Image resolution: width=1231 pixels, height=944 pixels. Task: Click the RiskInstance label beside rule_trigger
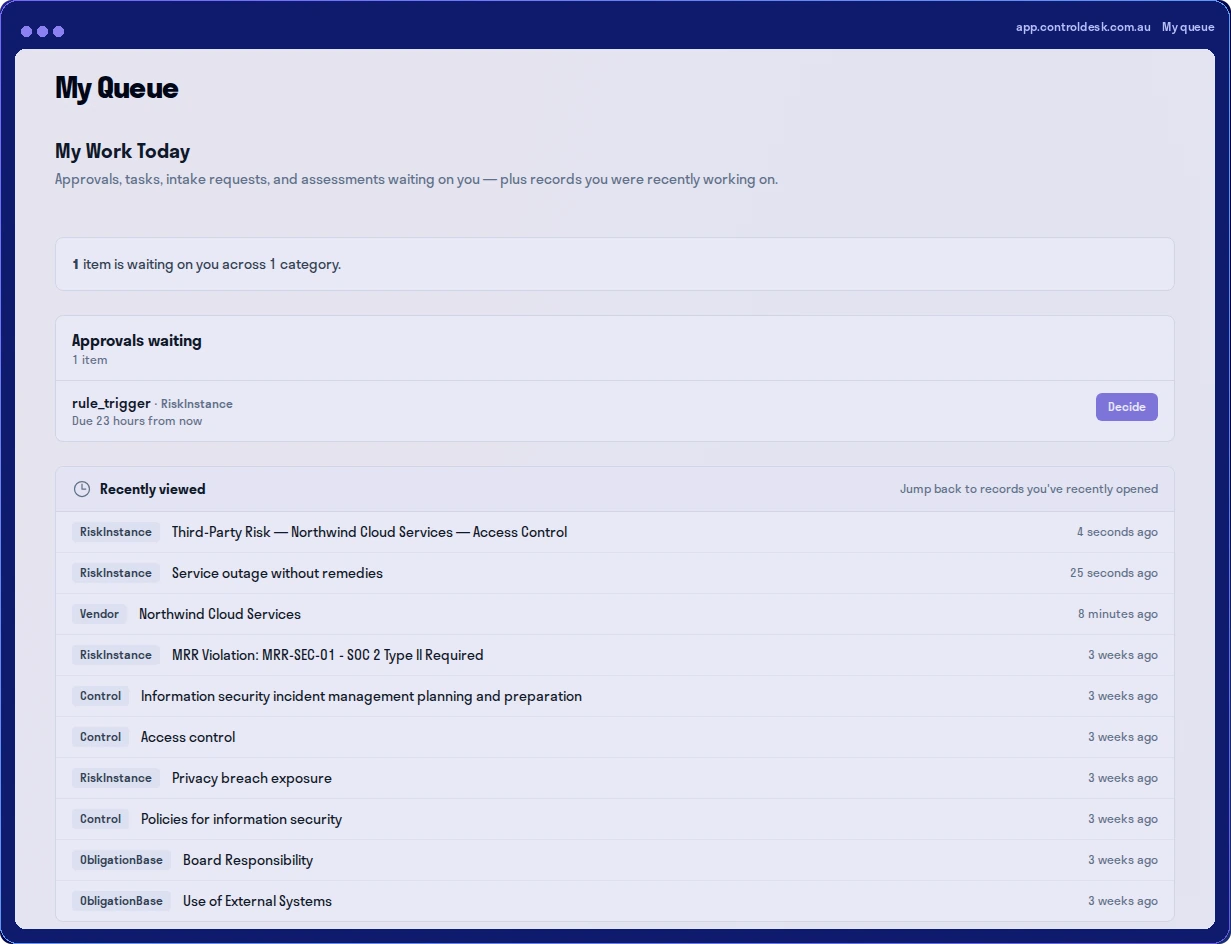click(197, 404)
